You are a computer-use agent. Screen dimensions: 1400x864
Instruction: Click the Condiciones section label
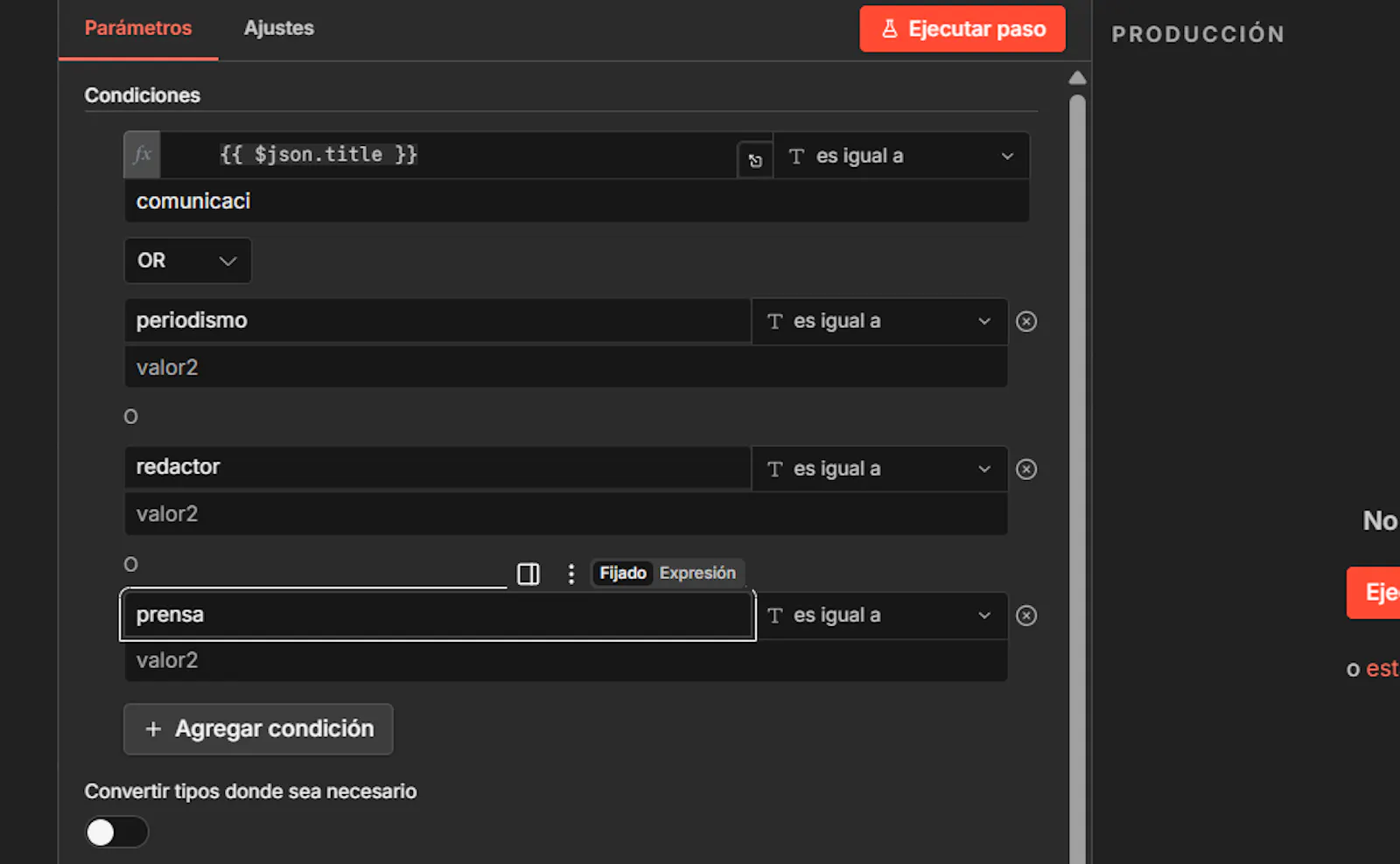point(143,95)
